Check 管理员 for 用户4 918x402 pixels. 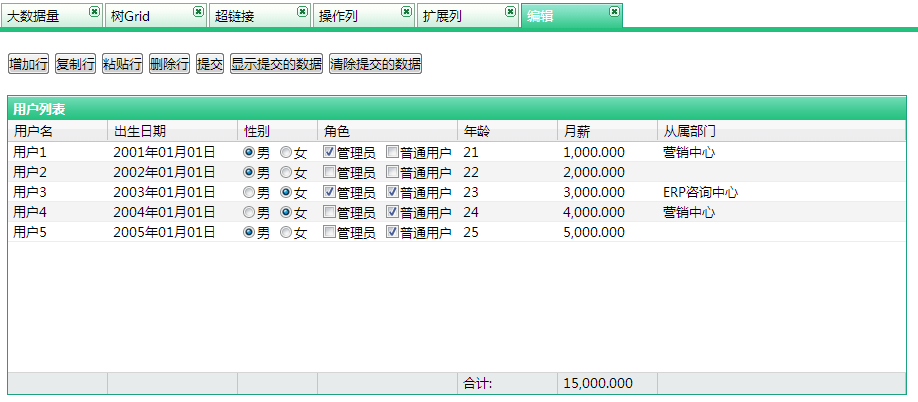click(329, 211)
